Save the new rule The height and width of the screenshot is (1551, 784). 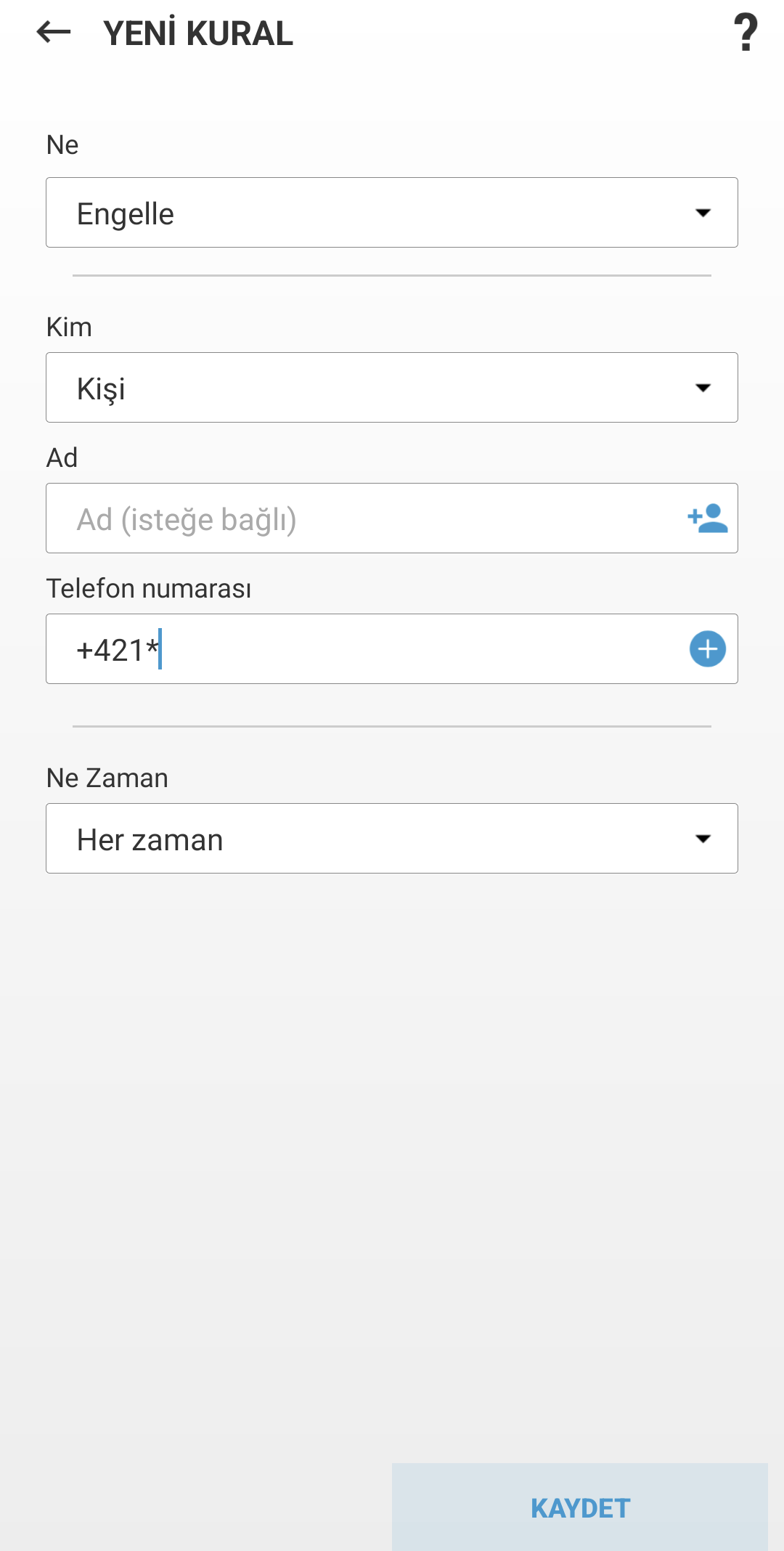[x=580, y=1505]
